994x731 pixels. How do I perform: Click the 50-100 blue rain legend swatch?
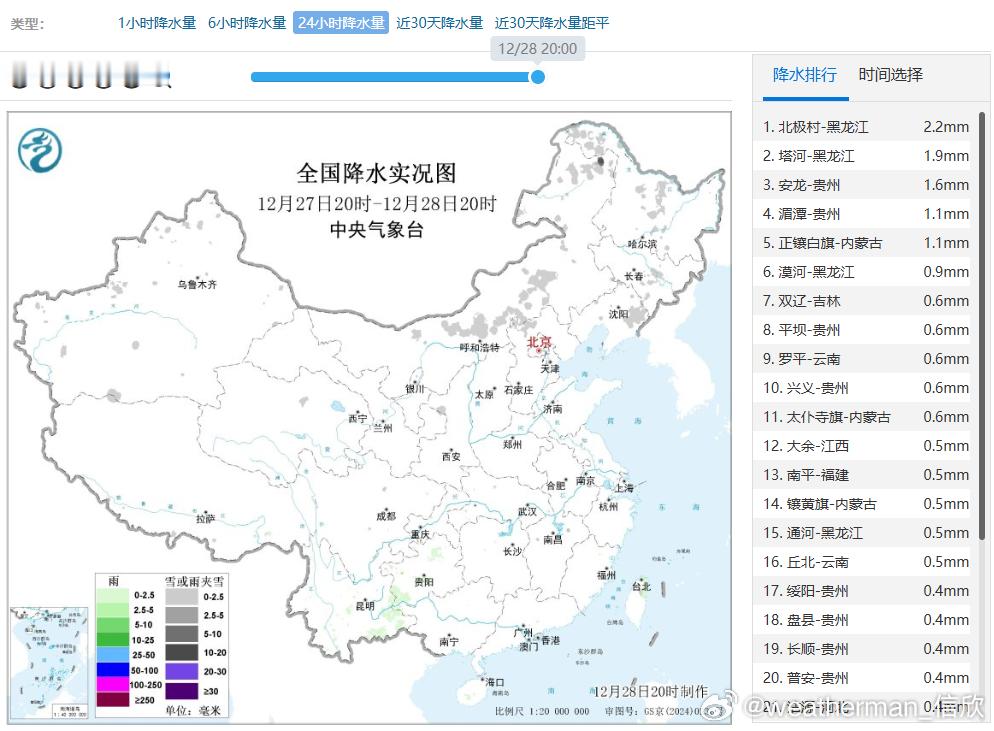(x=113, y=670)
